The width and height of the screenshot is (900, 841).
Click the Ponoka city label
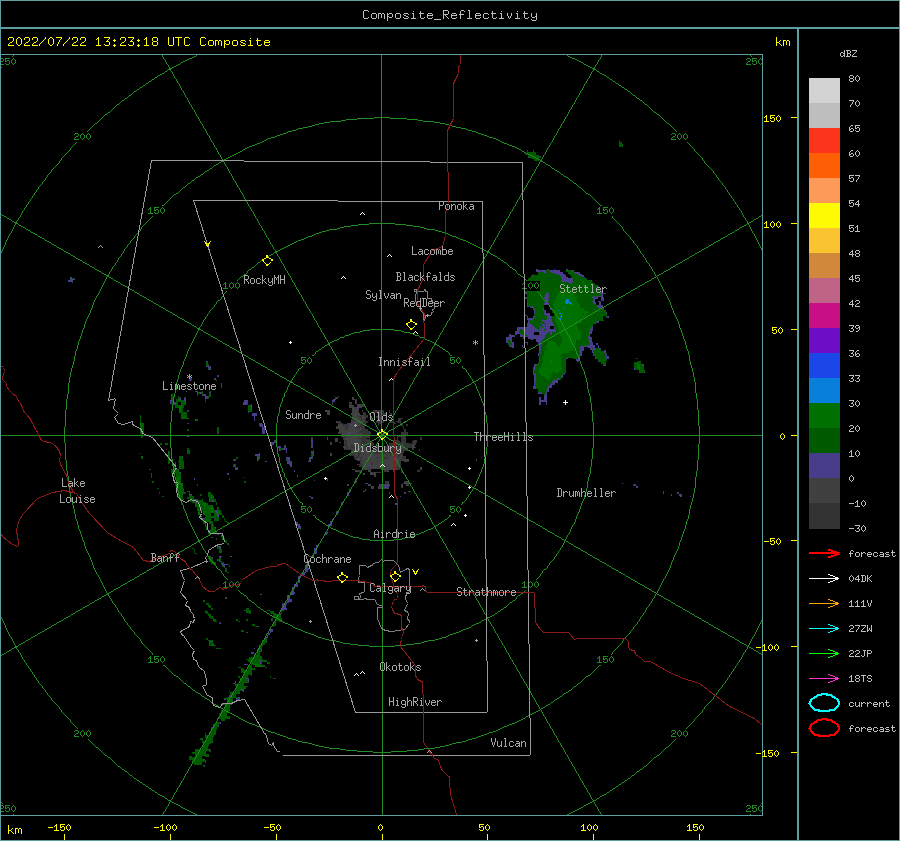(x=456, y=206)
